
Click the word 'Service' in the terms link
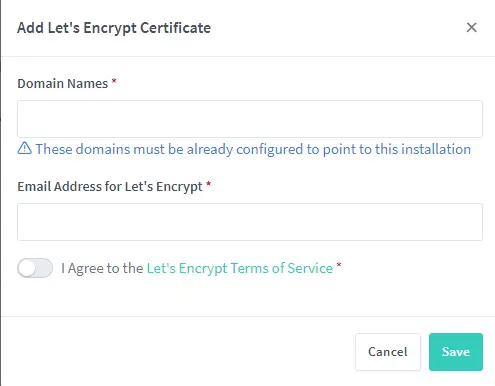[310, 268]
